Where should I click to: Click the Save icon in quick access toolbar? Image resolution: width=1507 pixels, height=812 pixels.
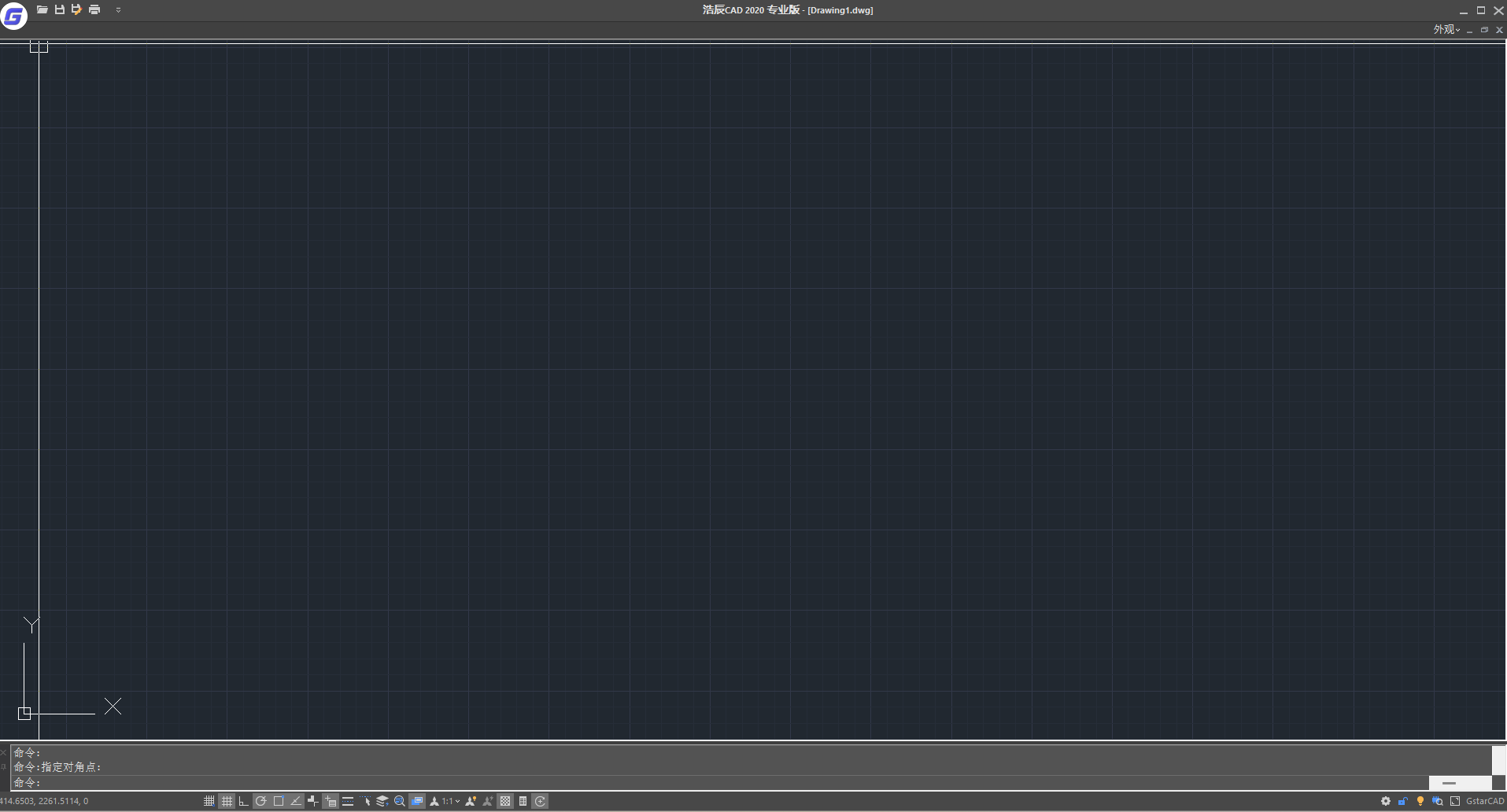(x=60, y=9)
